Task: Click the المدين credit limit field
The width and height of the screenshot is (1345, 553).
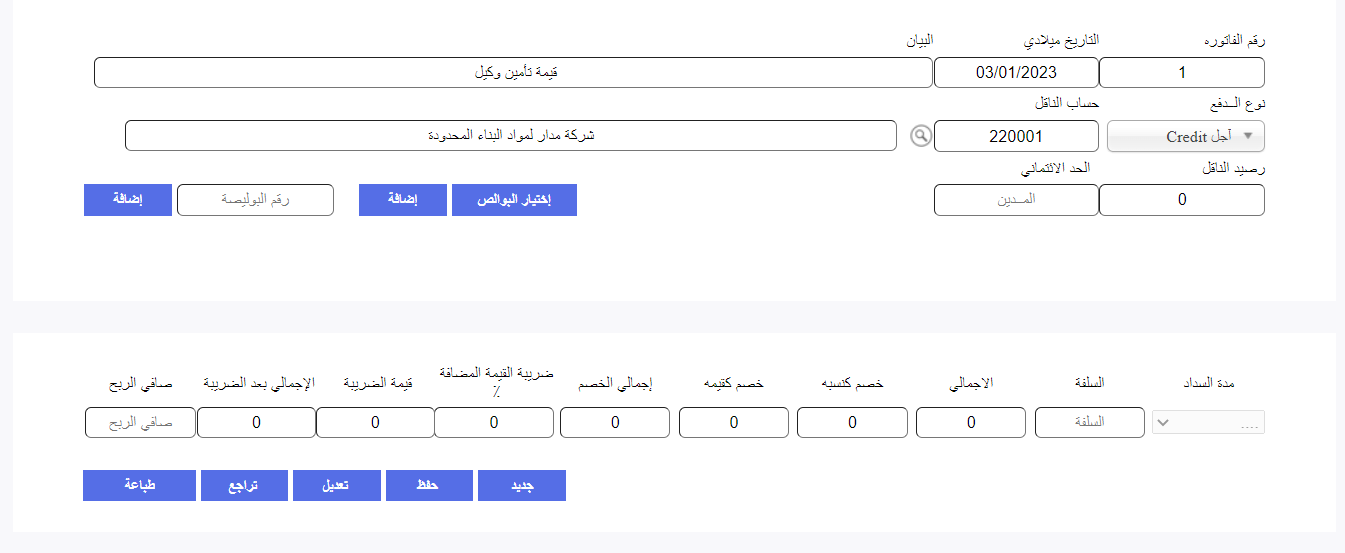Action: (x=1016, y=200)
